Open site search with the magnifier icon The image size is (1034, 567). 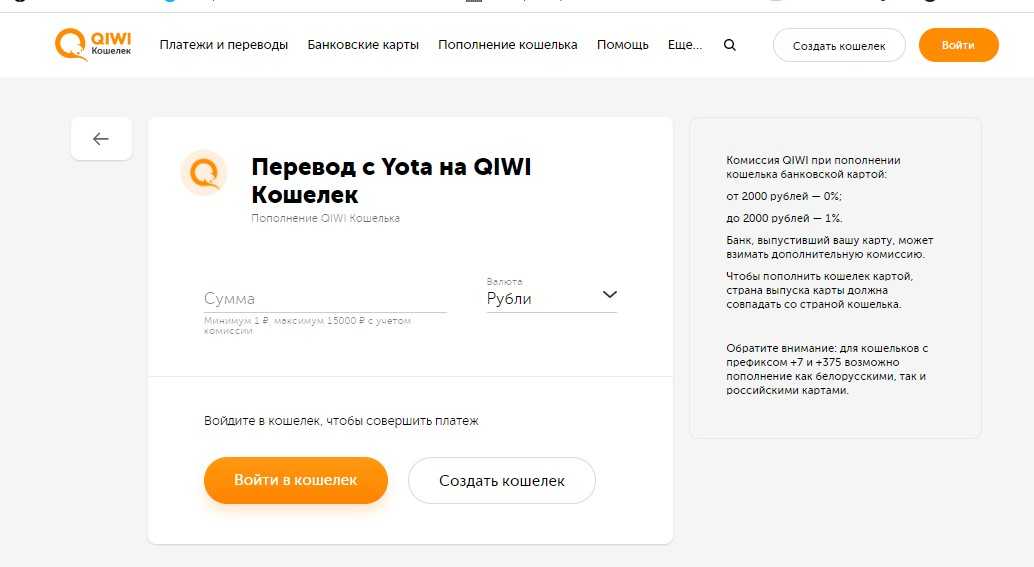tap(730, 45)
